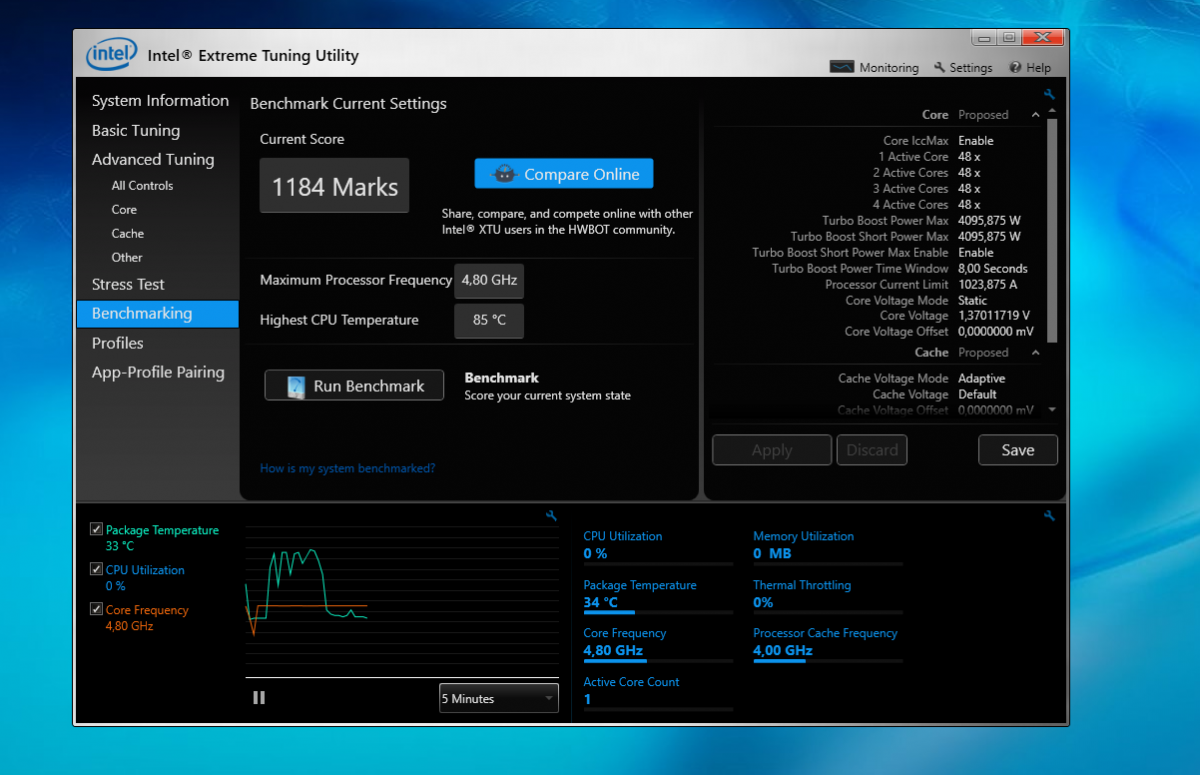Click the icon on the Run Benchmark button
1200x775 pixels.
coord(296,386)
